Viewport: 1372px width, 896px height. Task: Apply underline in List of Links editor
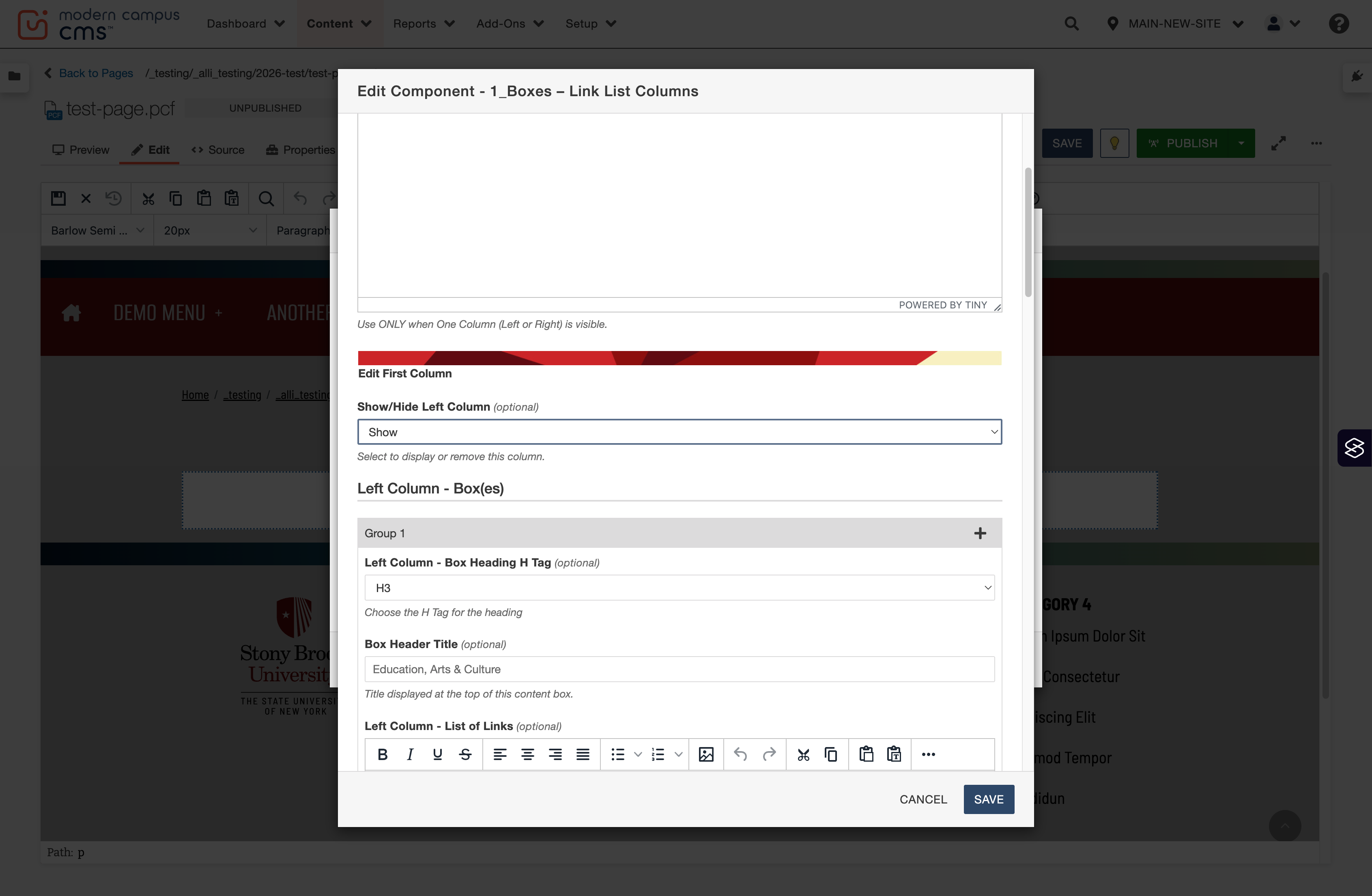click(x=438, y=754)
